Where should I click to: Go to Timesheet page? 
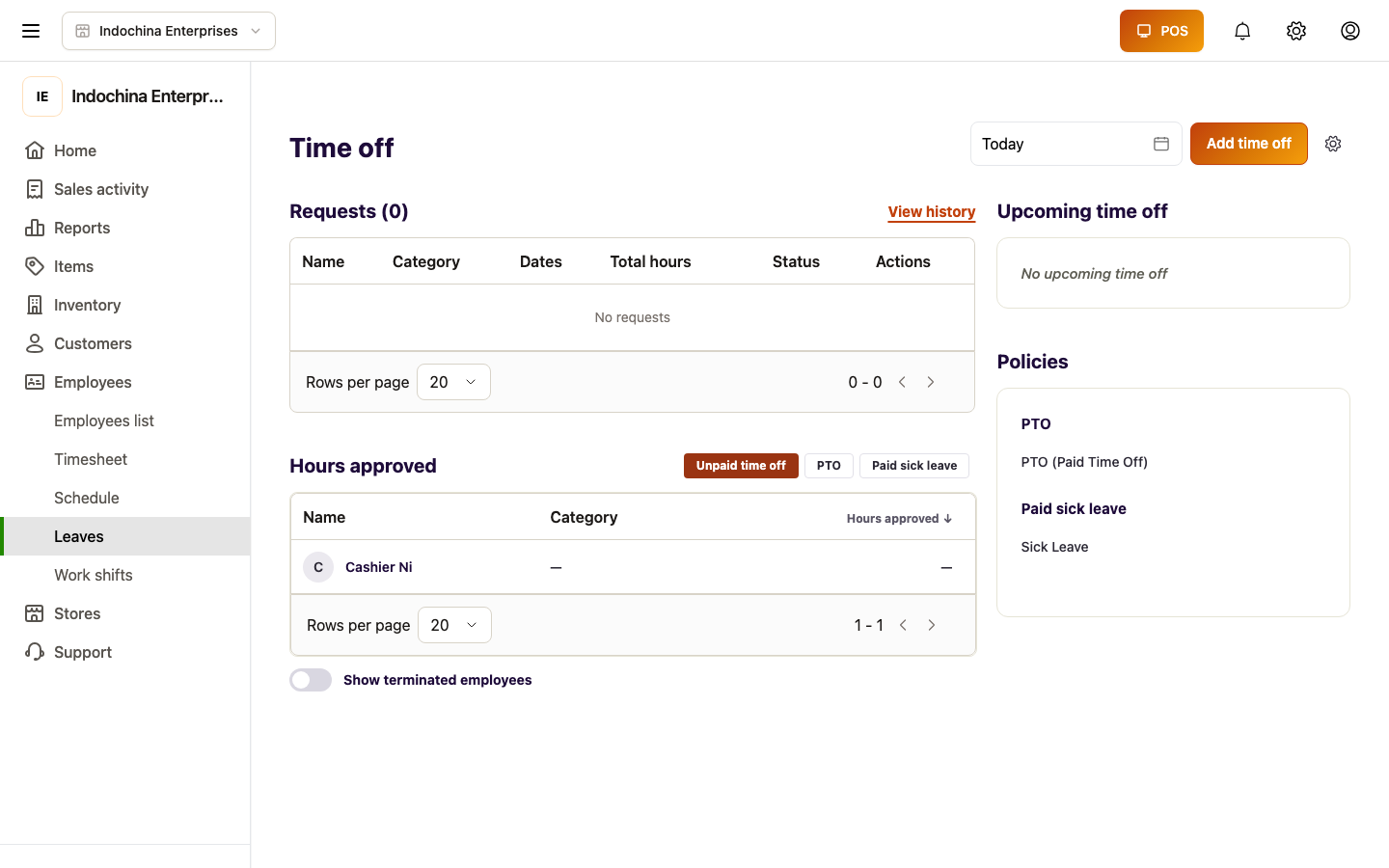click(x=125, y=459)
